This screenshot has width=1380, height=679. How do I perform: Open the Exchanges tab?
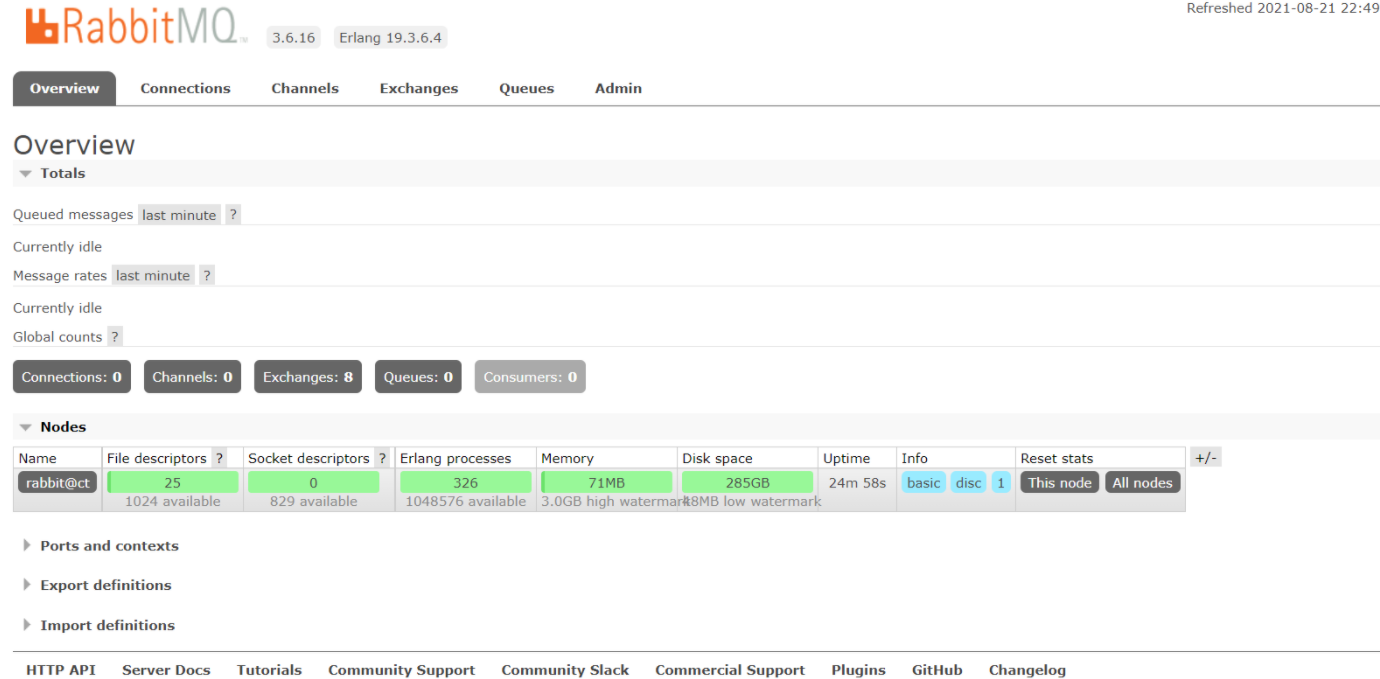419,88
